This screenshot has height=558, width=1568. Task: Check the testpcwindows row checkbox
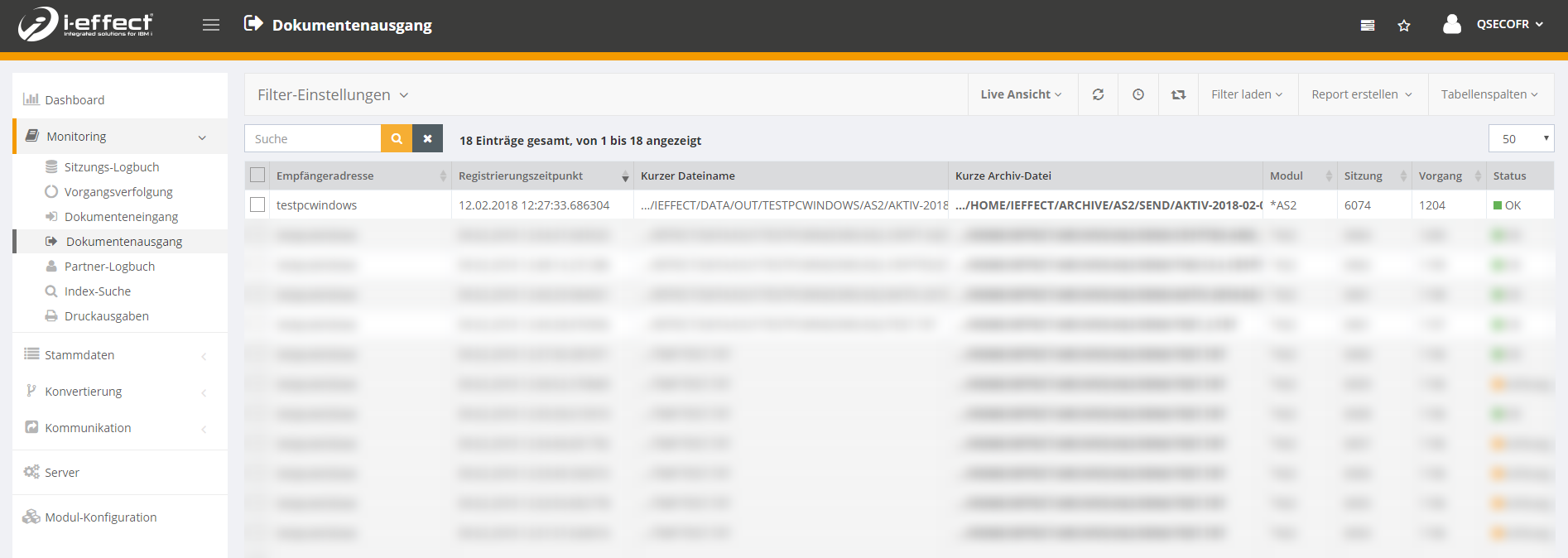point(257,204)
